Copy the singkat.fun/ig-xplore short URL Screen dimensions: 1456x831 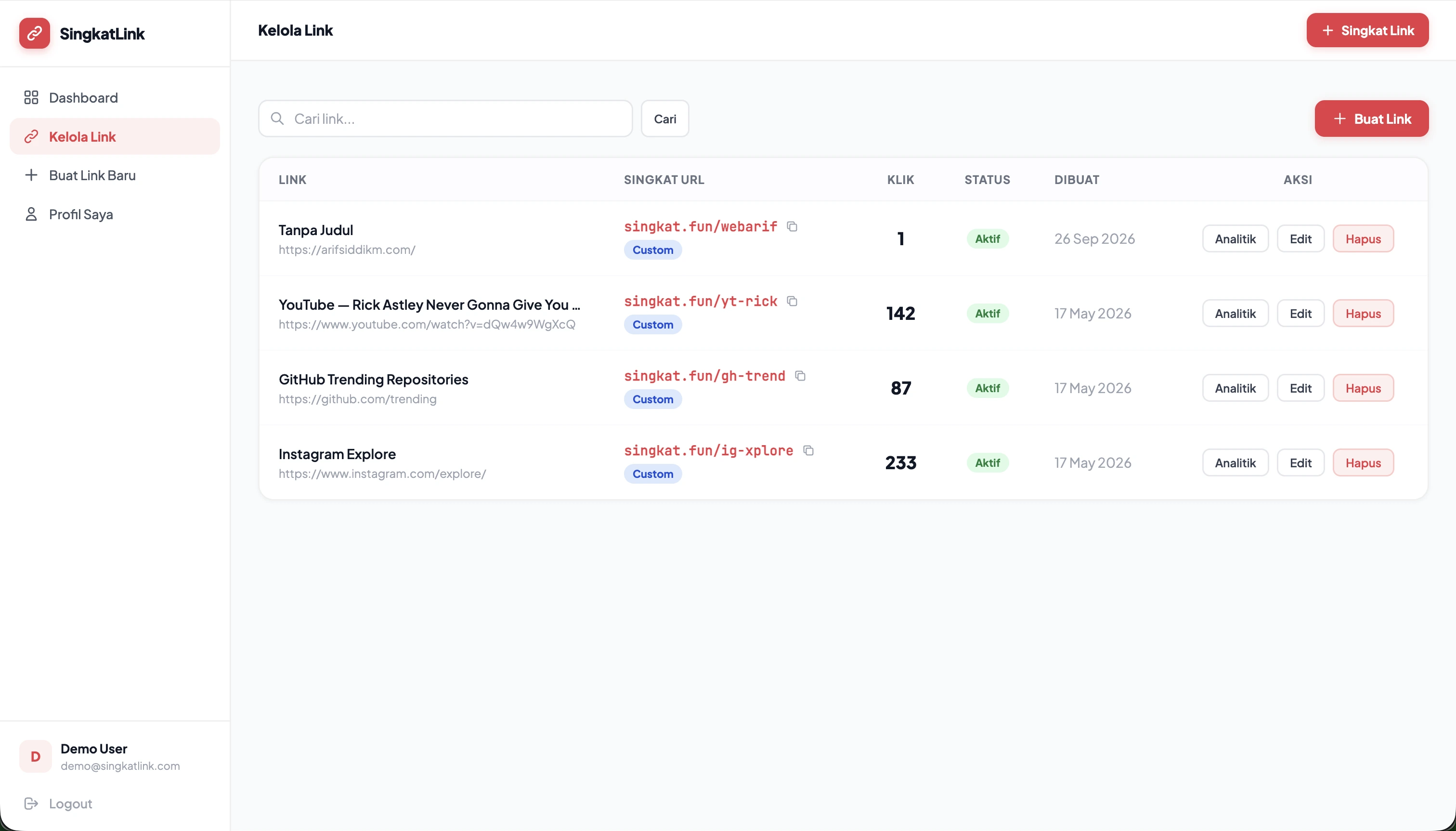coord(807,451)
